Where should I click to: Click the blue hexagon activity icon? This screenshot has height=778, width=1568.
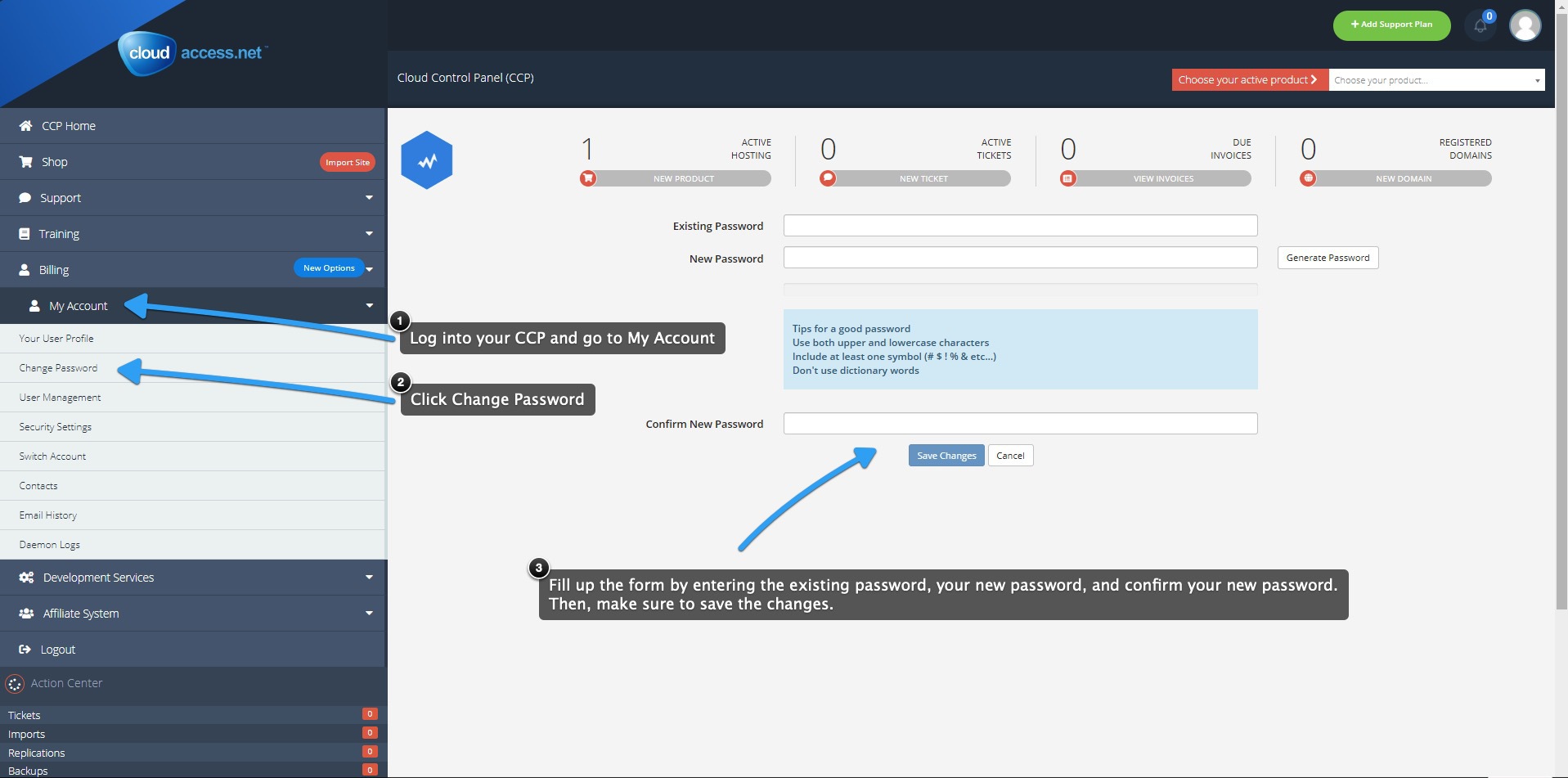click(x=426, y=161)
